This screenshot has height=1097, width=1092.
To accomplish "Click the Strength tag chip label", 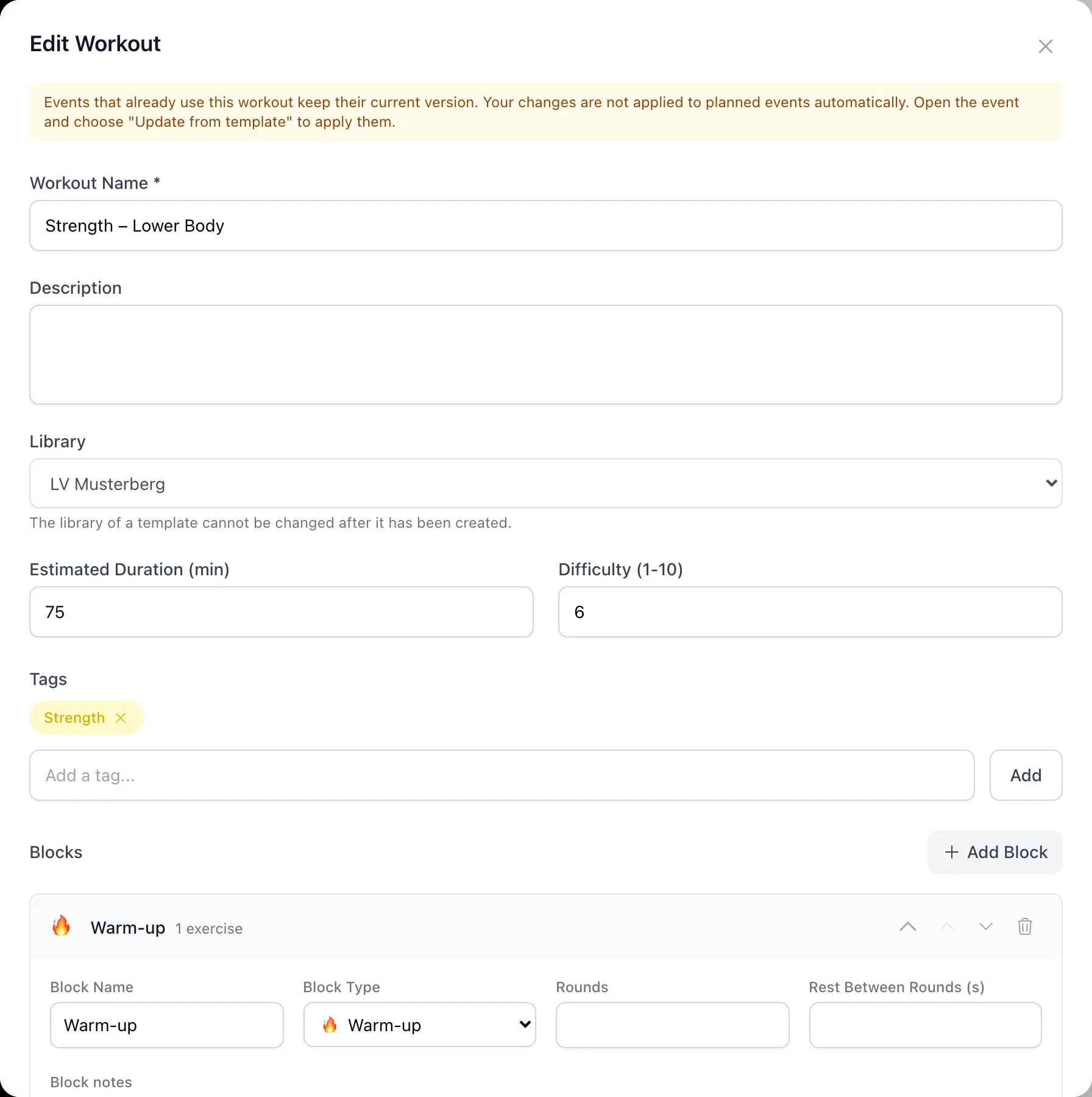I will 74,718.
